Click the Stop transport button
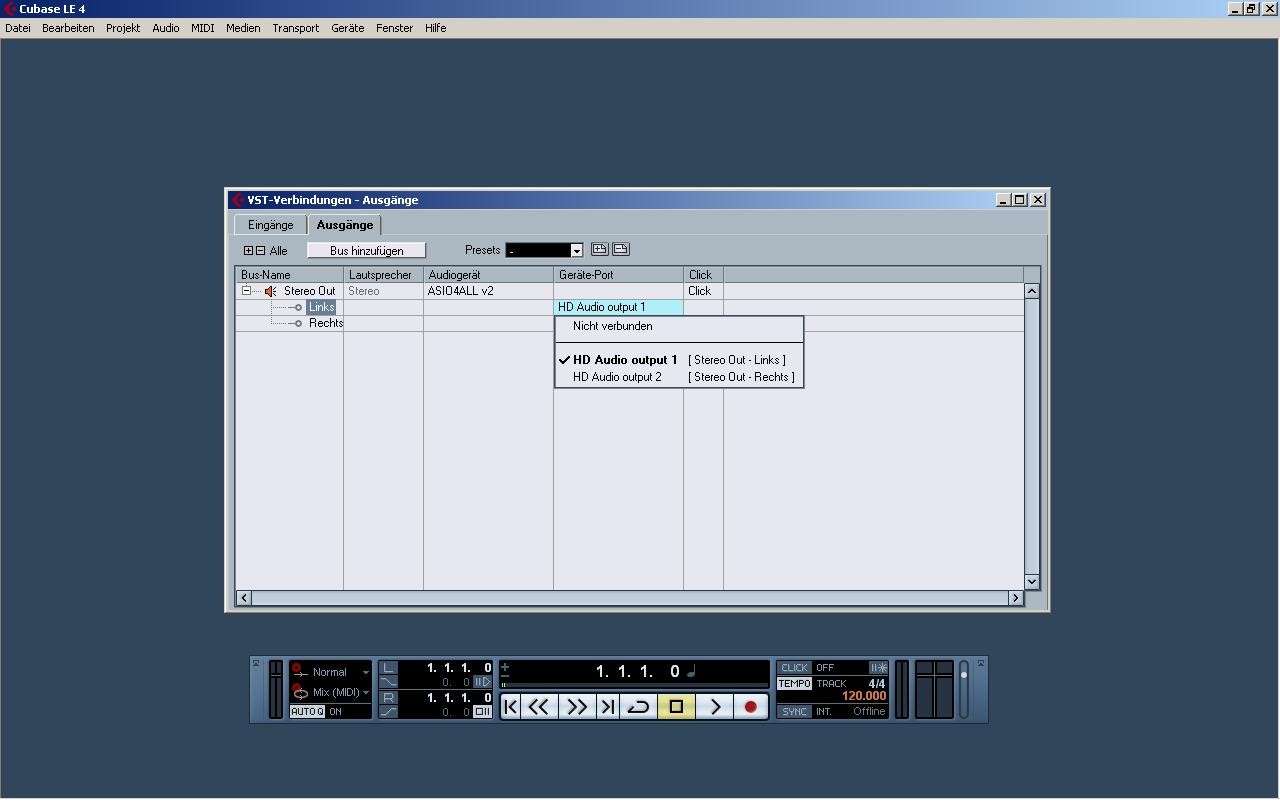Image resolution: width=1280 pixels, height=802 pixels. pyautogui.click(x=676, y=707)
